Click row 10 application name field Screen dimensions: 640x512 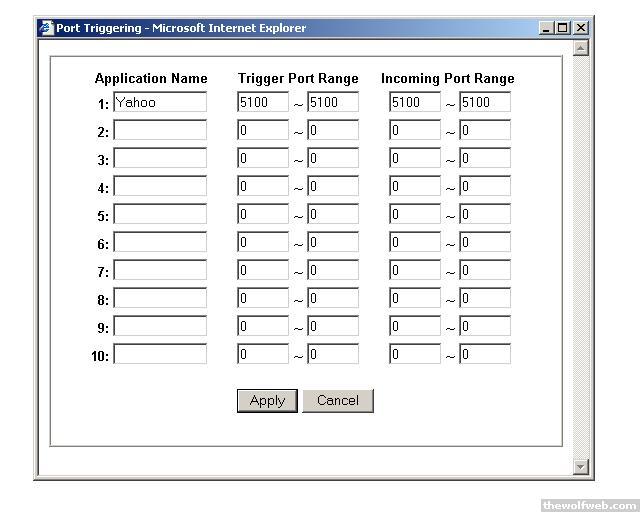tap(160, 354)
